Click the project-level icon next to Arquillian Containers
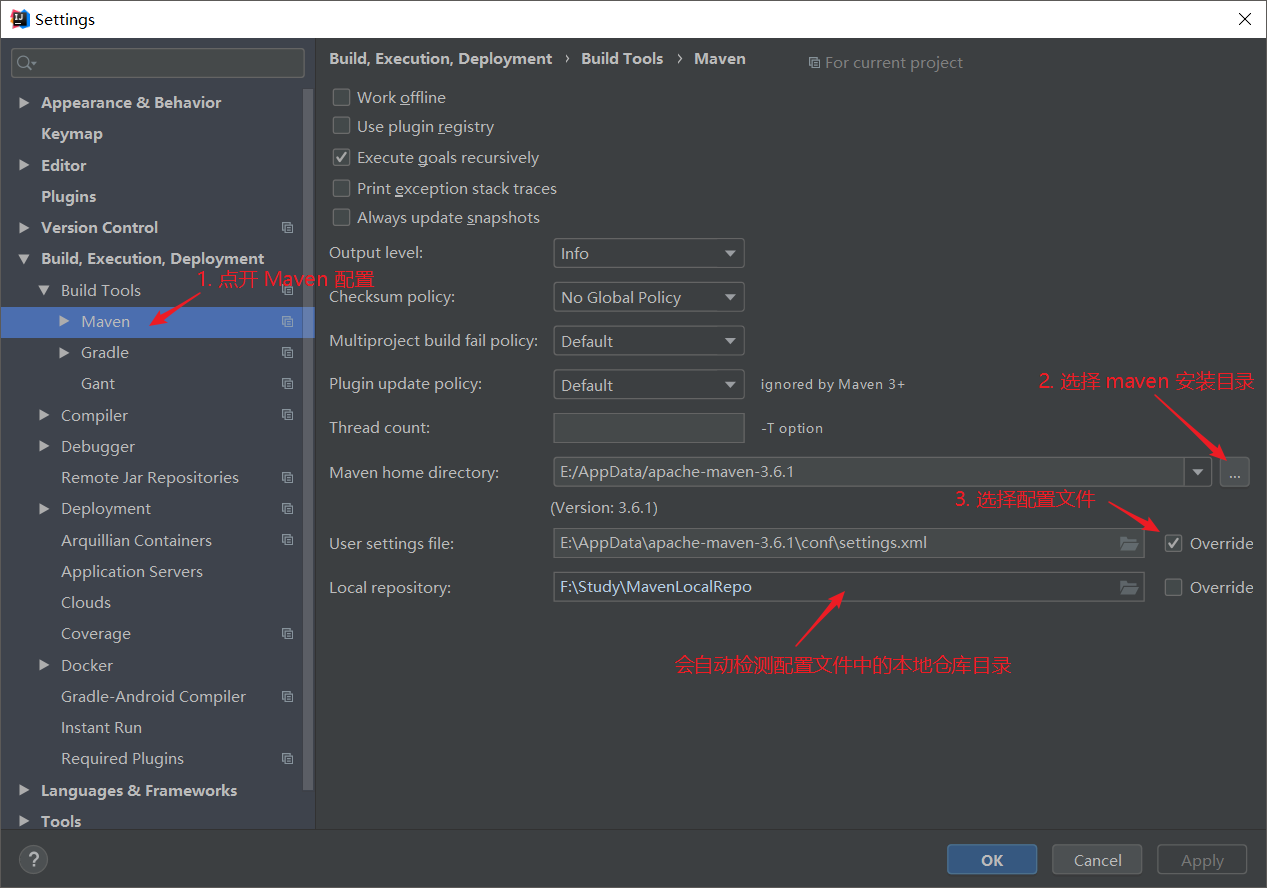 point(287,540)
